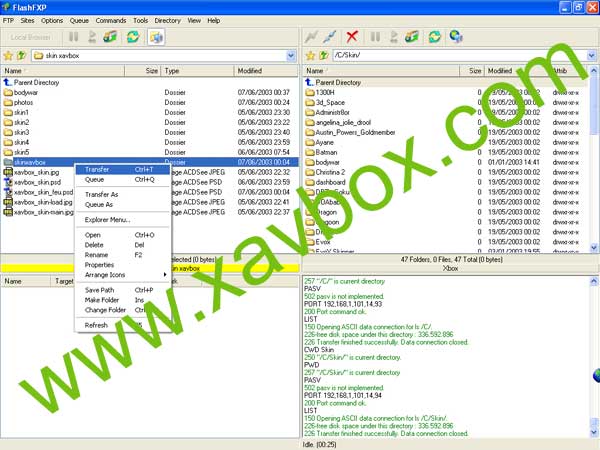Click the right file list scroll down arrow
Image resolution: width=600 pixels, height=450 pixels.
point(593,248)
